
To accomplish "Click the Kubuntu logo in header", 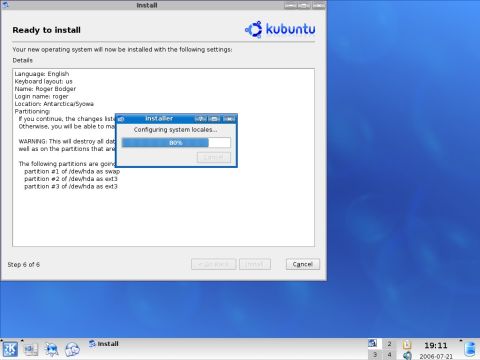I will [280, 29].
